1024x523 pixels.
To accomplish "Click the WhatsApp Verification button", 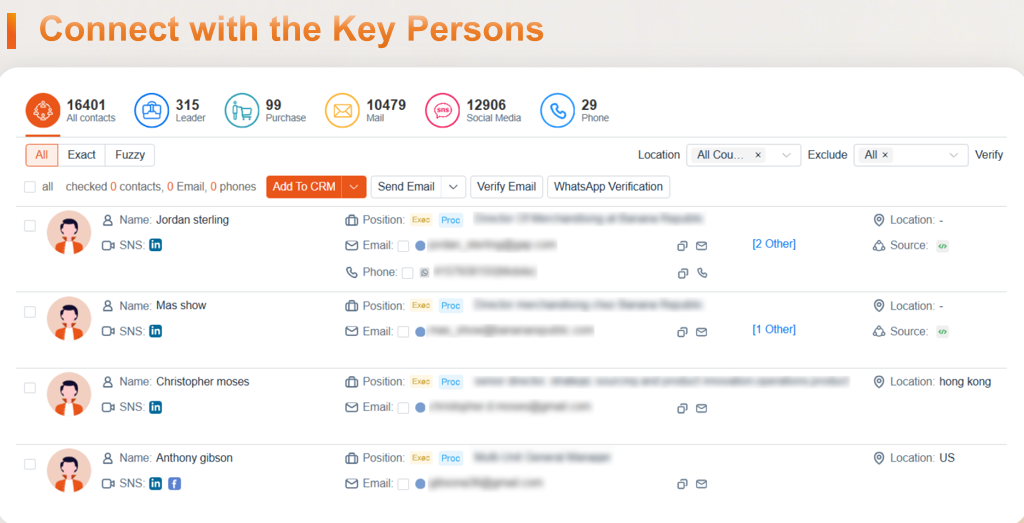I will coord(609,187).
